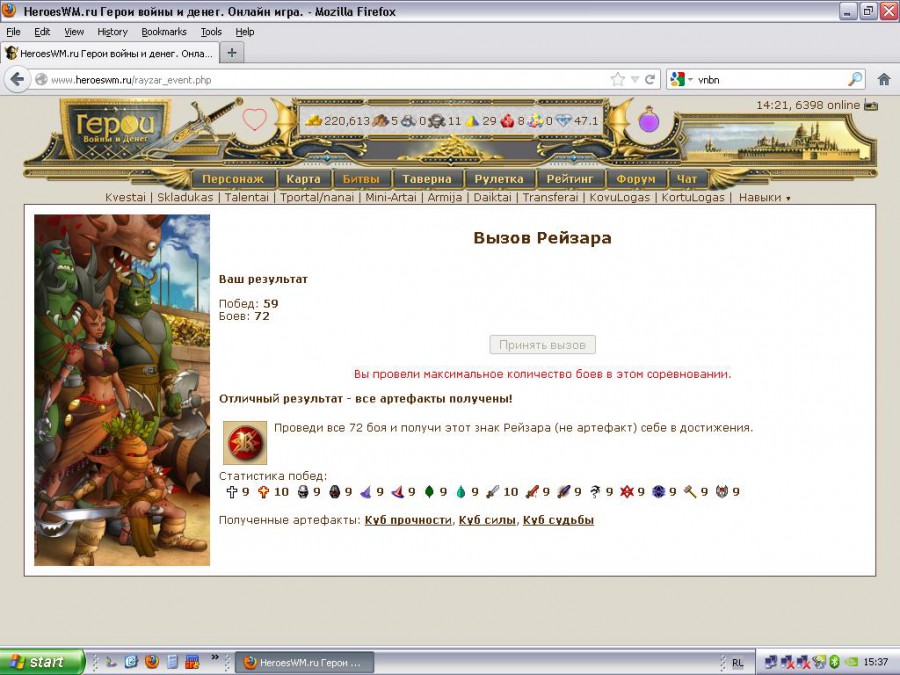The width and height of the screenshot is (900, 675).
Task: Bookmark this page with the star
Action: click(x=618, y=79)
